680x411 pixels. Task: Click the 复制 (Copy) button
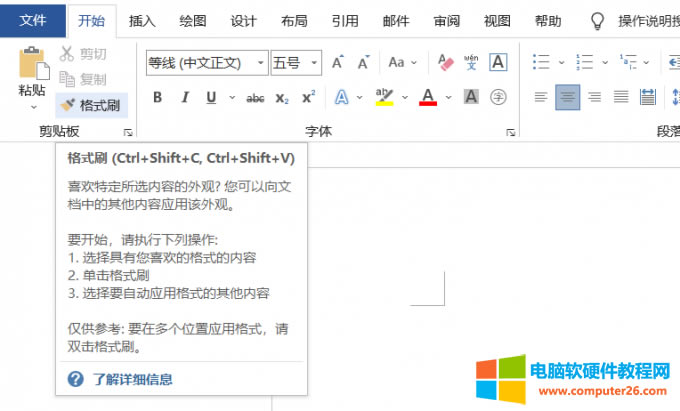[83, 79]
